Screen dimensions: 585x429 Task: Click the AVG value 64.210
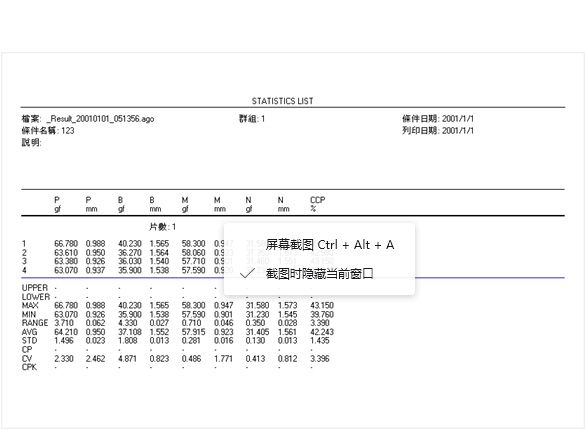pyautogui.click(x=66, y=332)
